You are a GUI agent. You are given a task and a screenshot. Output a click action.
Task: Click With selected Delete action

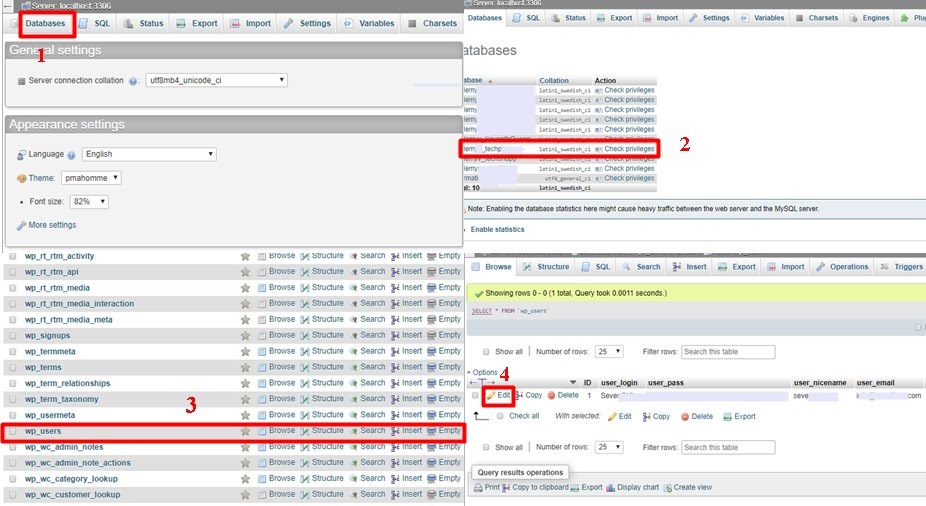click(x=697, y=417)
